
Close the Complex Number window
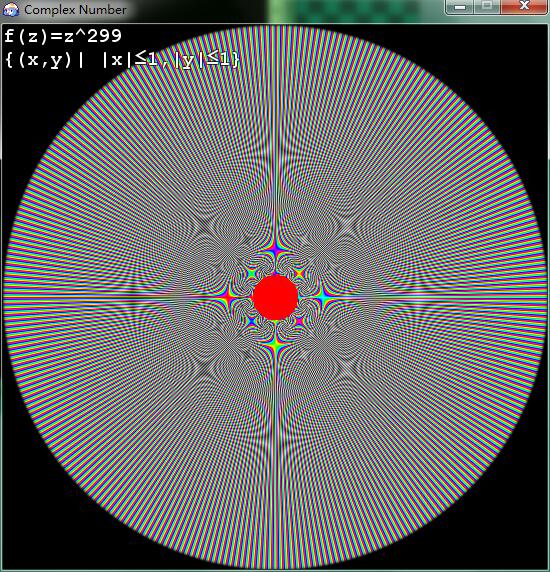coord(524,7)
